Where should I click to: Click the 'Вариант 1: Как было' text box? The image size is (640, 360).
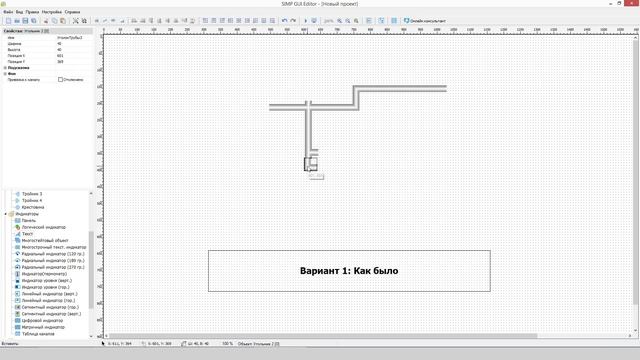349,271
